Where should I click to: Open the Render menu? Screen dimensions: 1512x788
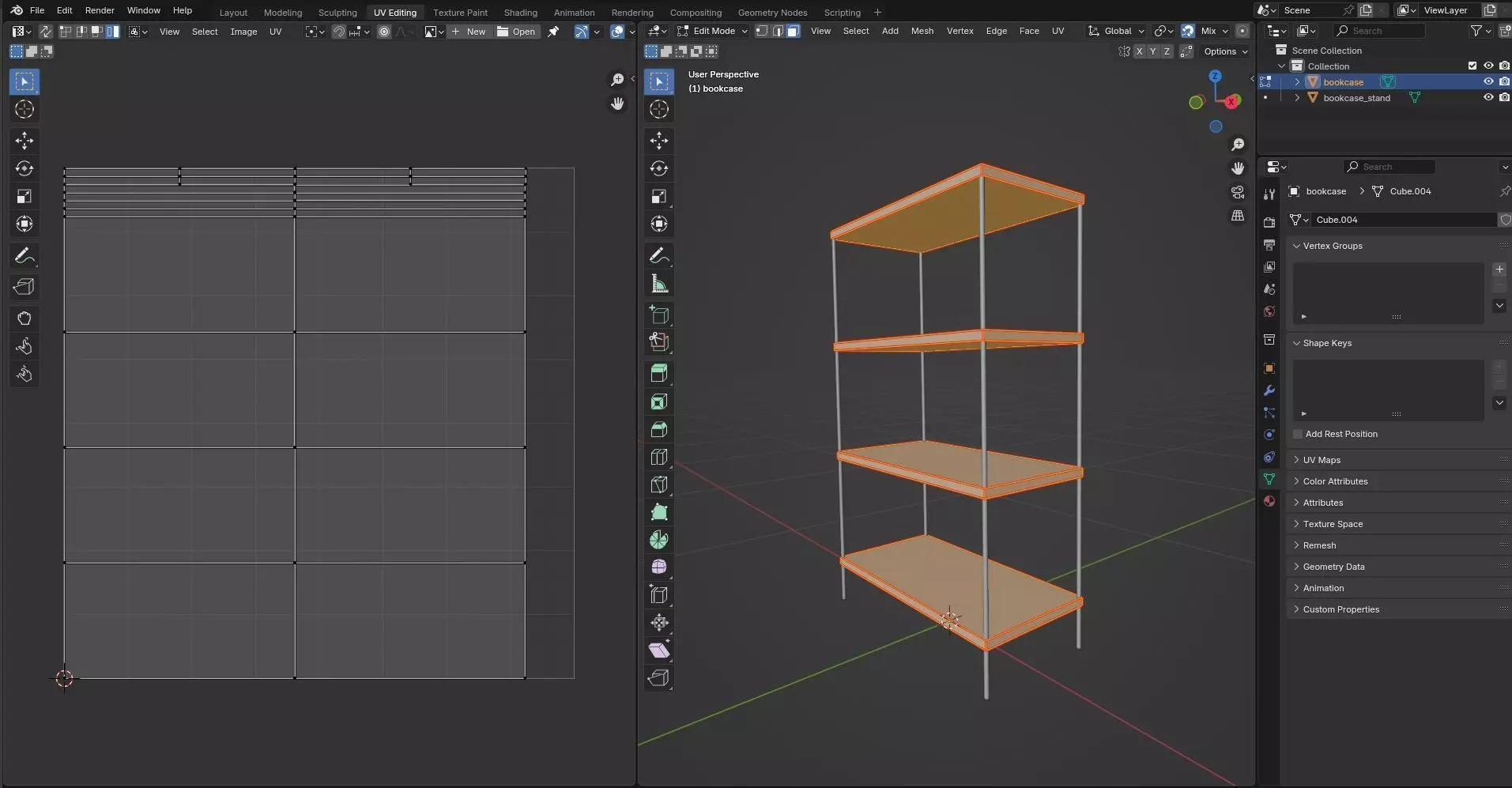point(100,10)
